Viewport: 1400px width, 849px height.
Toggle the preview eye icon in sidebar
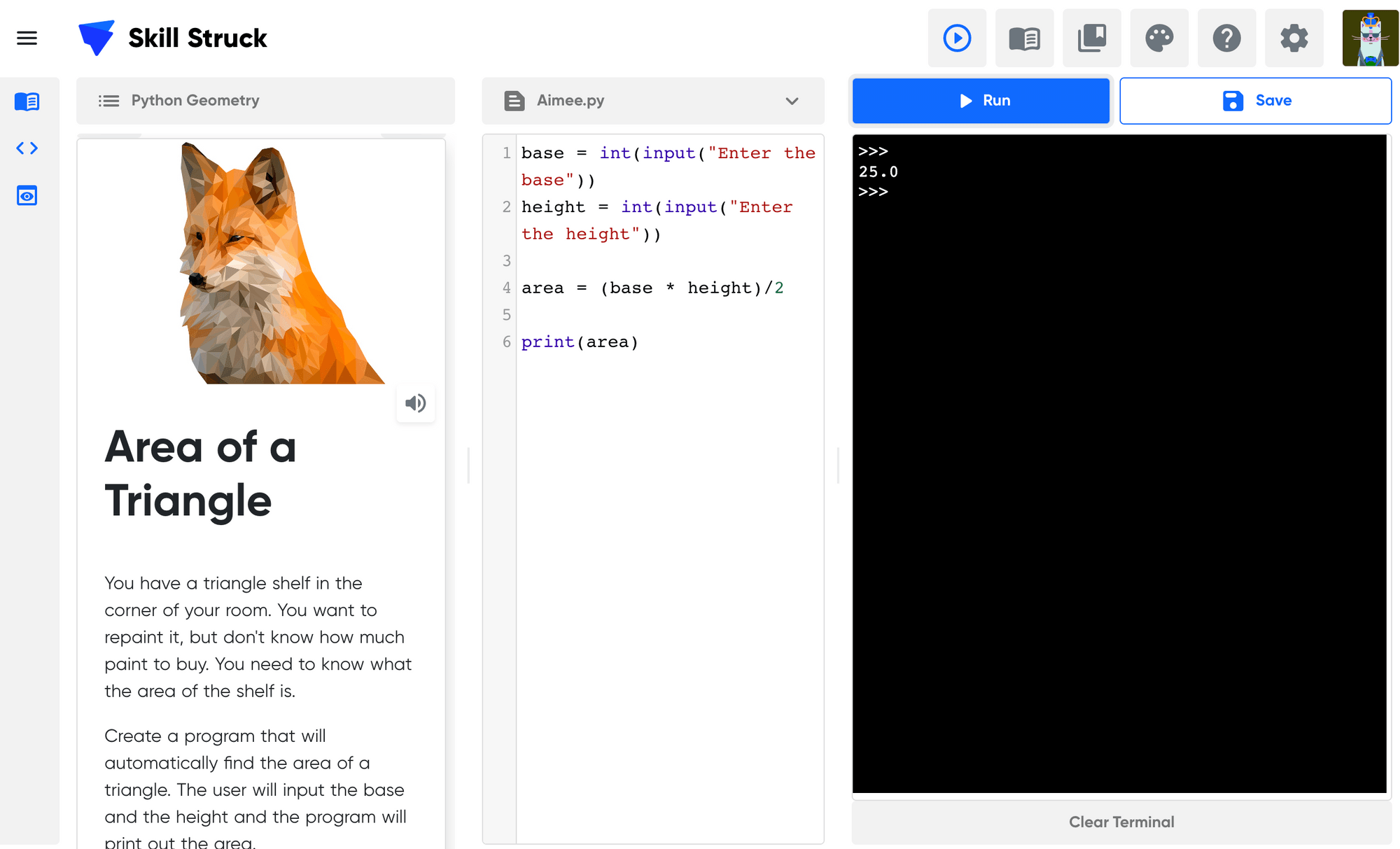pyautogui.click(x=27, y=195)
